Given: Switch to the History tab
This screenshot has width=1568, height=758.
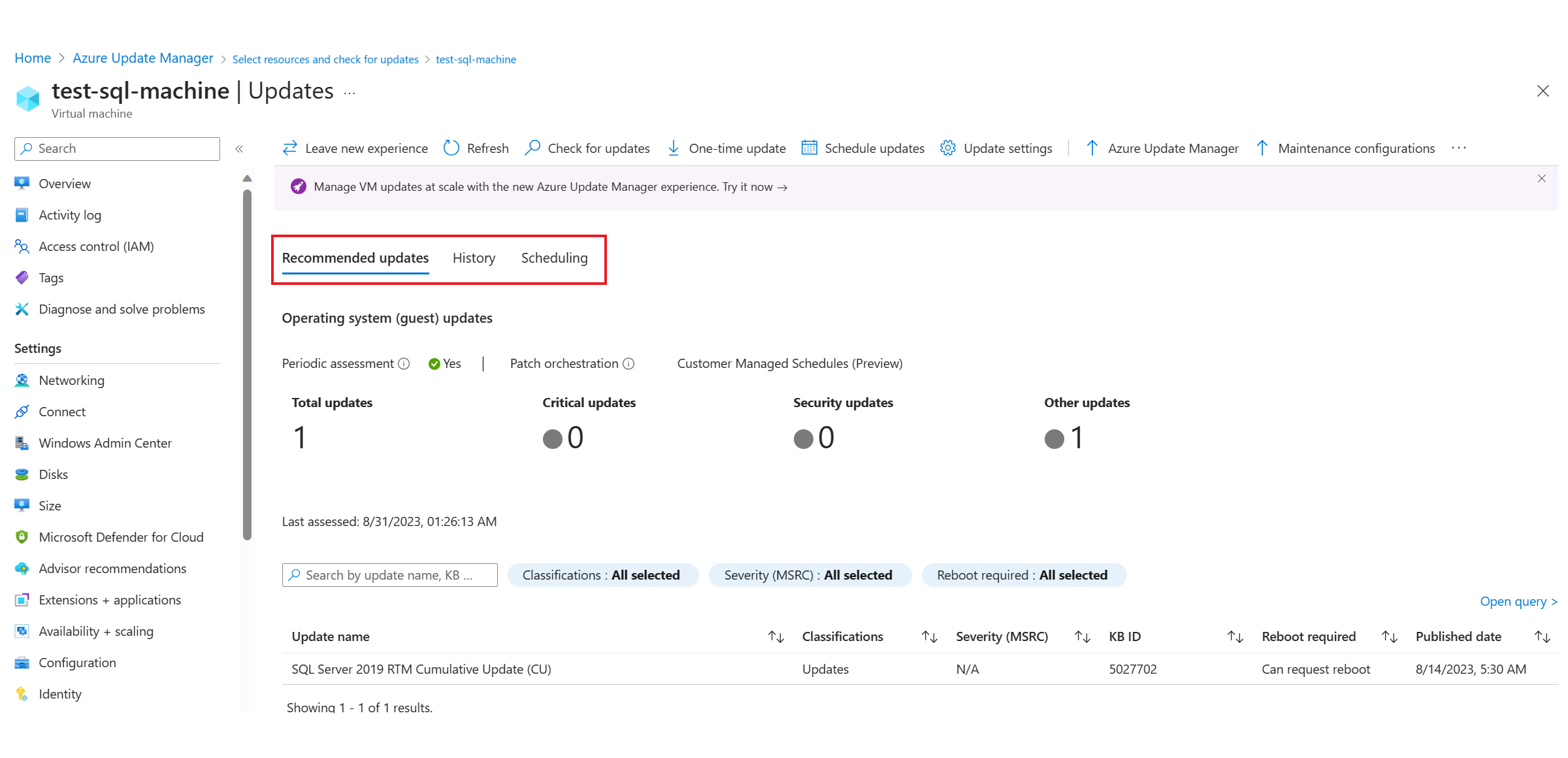Looking at the screenshot, I should tap(474, 258).
